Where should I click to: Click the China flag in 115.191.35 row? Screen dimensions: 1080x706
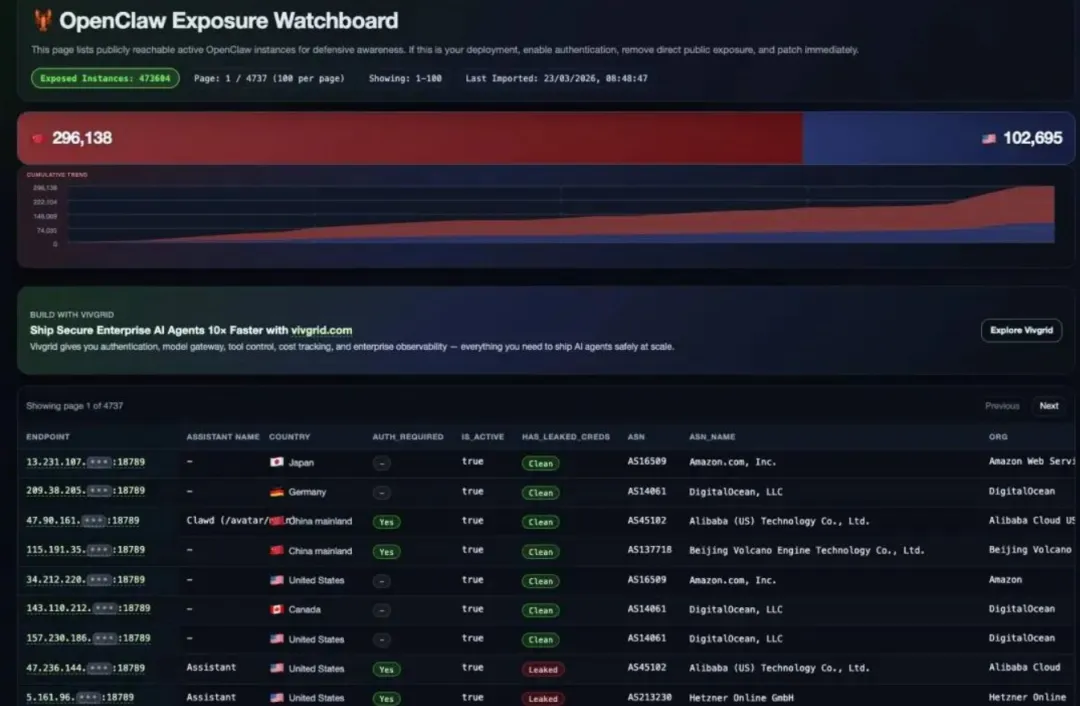276,550
